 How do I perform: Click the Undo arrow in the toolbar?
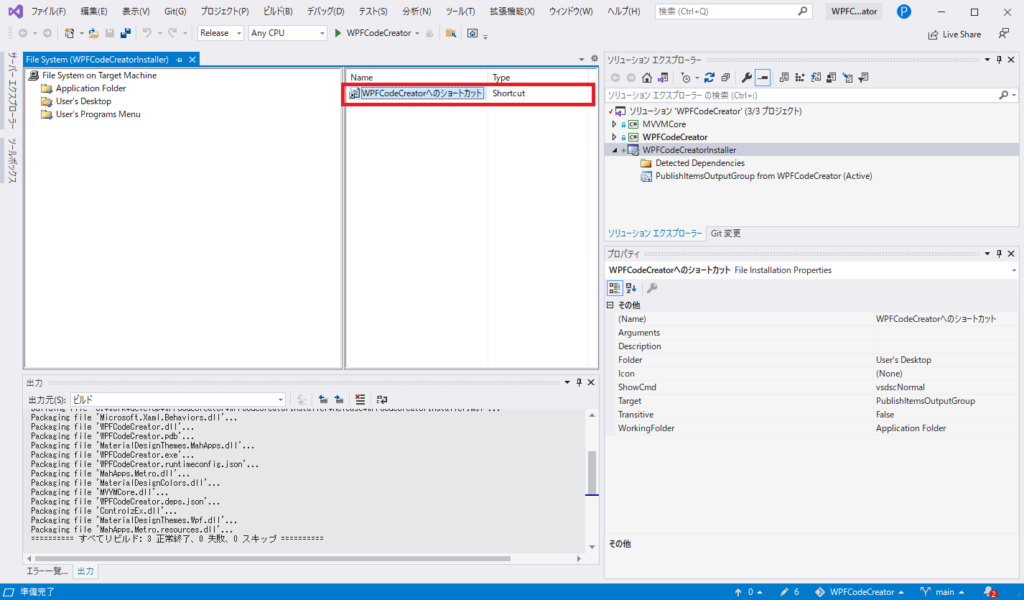pos(147,33)
